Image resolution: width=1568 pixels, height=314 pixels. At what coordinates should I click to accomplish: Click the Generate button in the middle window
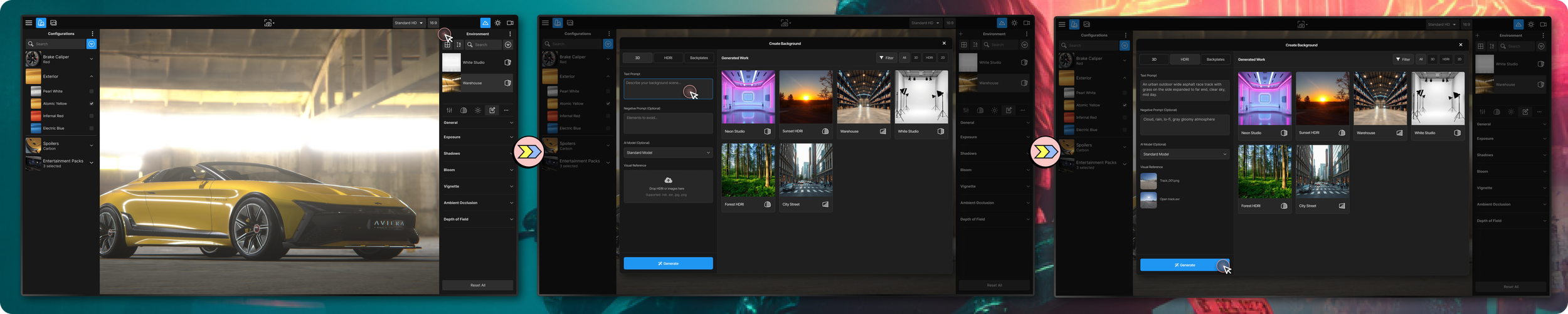pyautogui.click(x=668, y=263)
